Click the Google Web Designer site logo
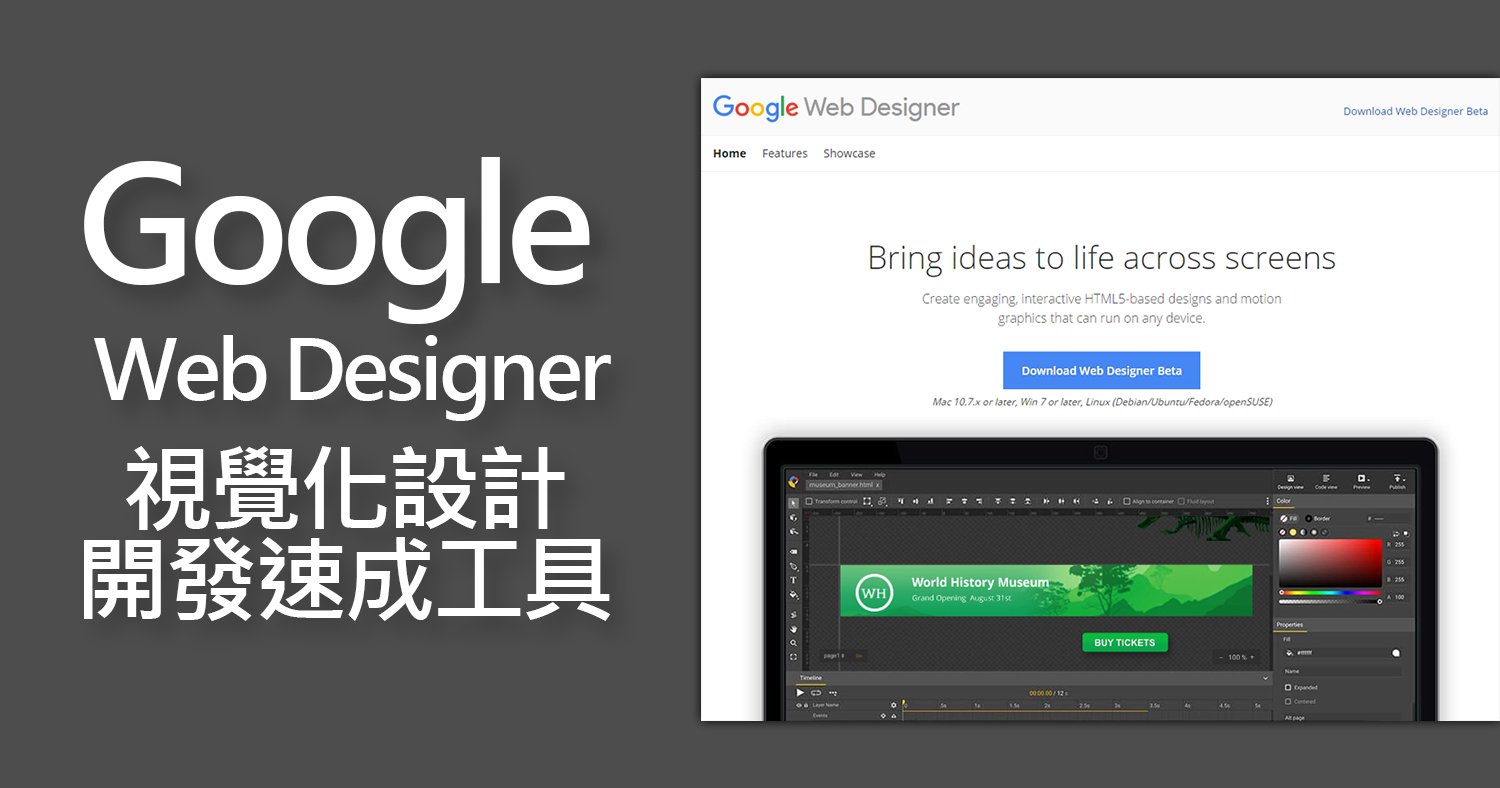The image size is (1500, 788). (836, 108)
